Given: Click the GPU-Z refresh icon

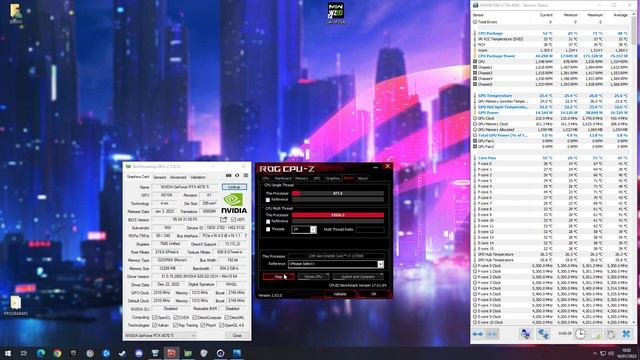Looking at the screenshot, I should [237, 176].
